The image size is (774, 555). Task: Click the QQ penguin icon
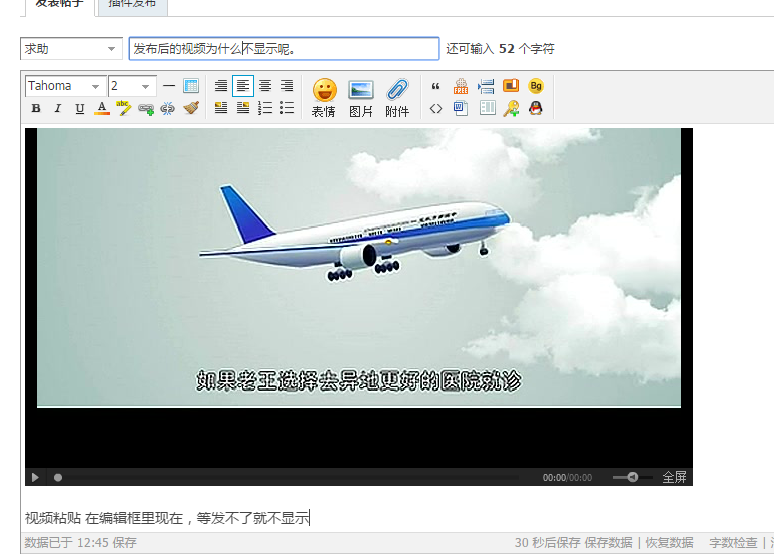(x=536, y=108)
